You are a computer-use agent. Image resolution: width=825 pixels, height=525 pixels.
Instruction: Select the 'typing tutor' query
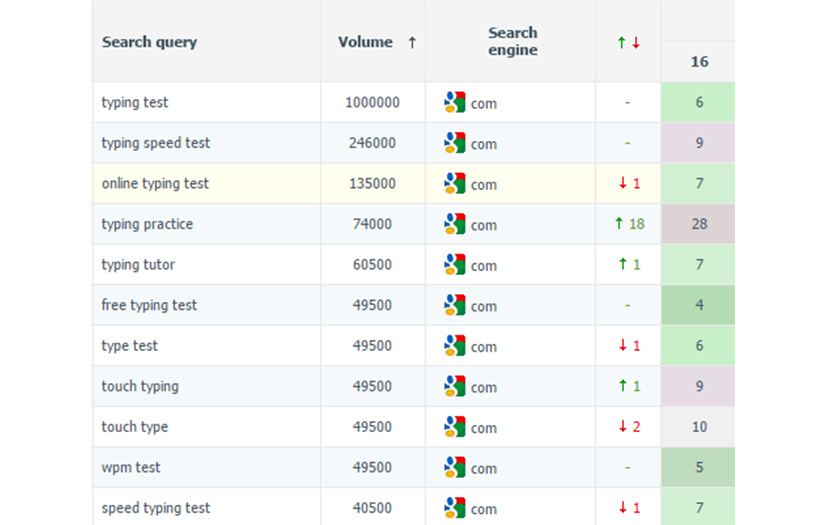click(x=138, y=264)
